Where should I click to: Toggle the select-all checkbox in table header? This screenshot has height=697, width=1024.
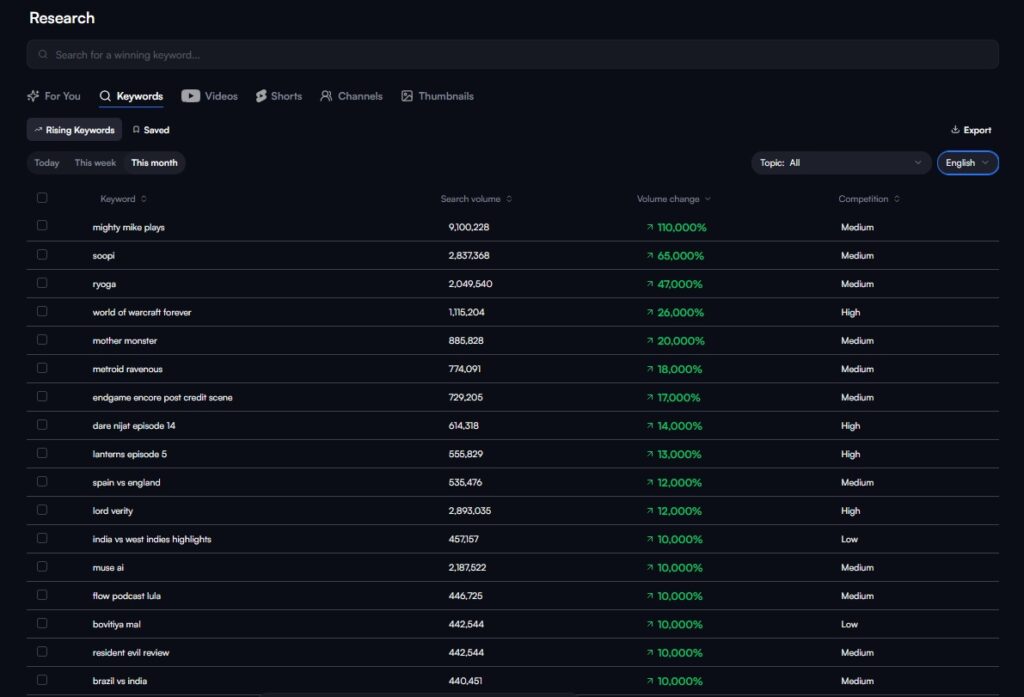point(42,197)
